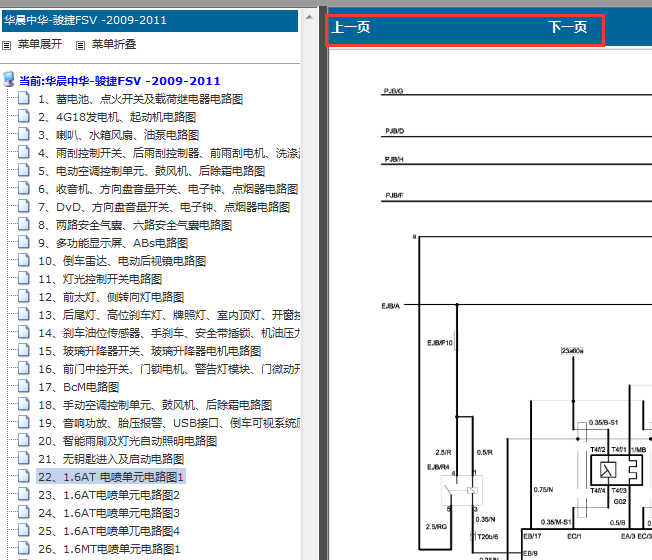The width and height of the screenshot is (652, 560).
Task: Select root 当前:华晨中华-骏捷FSV -2009-2011
Action: pos(120,81)
